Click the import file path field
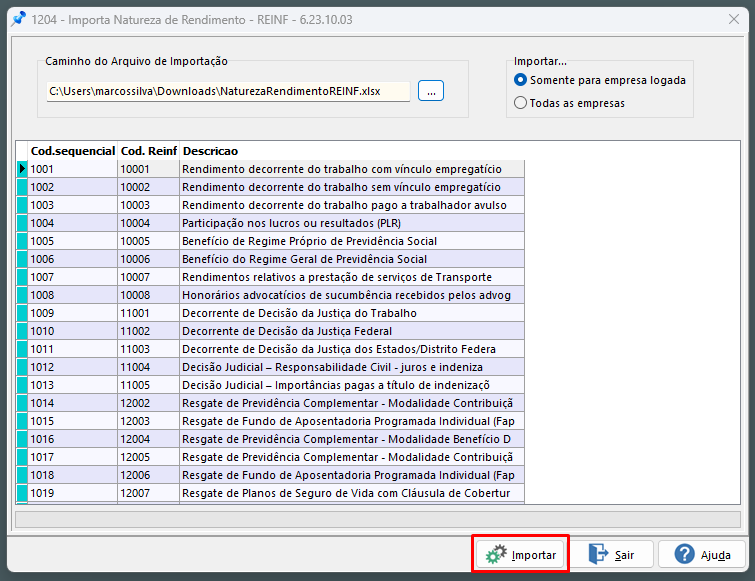This screenshot has width=755, height=581. [228, 91]
